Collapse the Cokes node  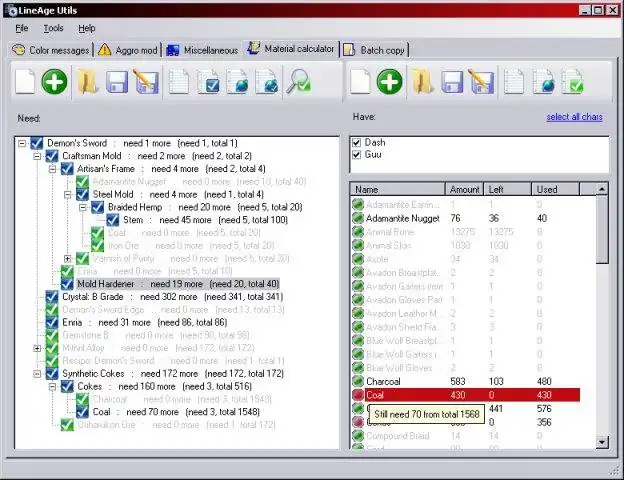52,386
